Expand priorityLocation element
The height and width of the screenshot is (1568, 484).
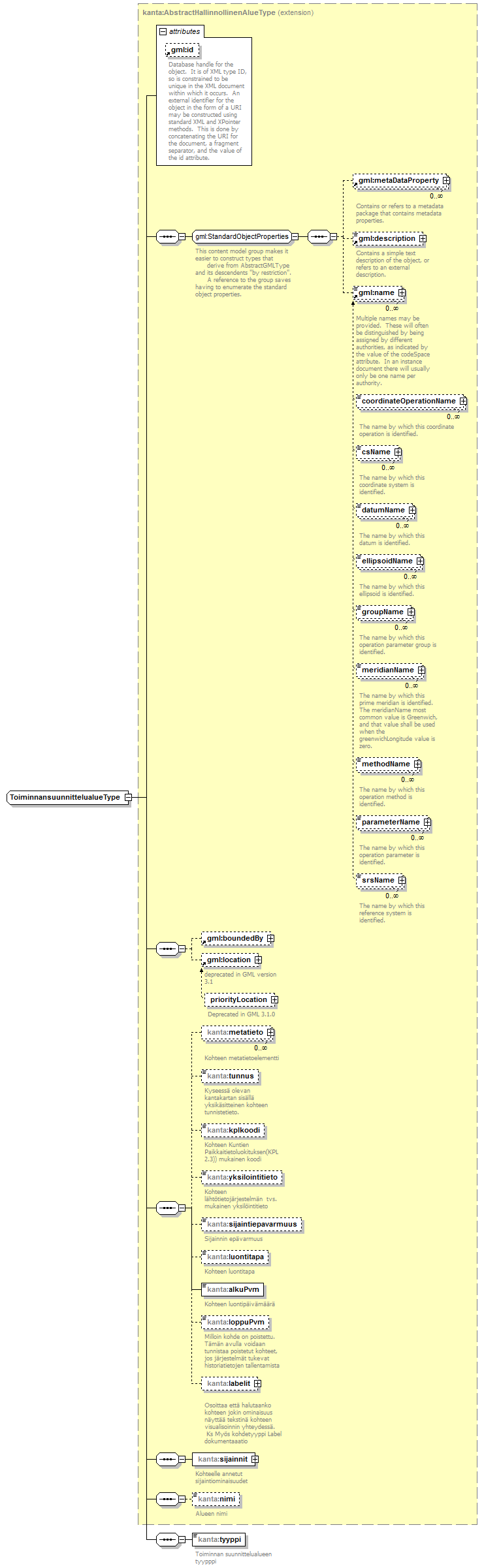pyautogui.click(x=274, y=999)
